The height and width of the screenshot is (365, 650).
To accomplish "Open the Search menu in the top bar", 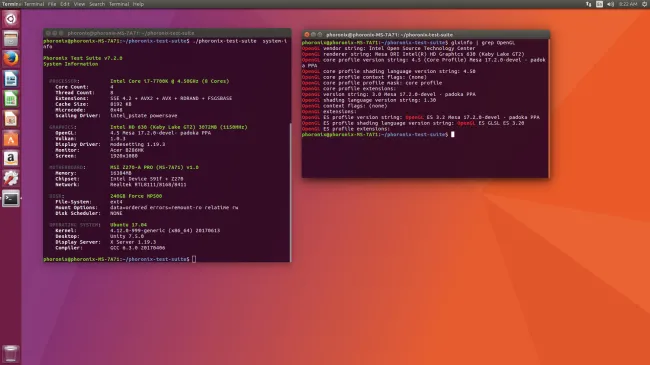I will (x=97, y=4).
